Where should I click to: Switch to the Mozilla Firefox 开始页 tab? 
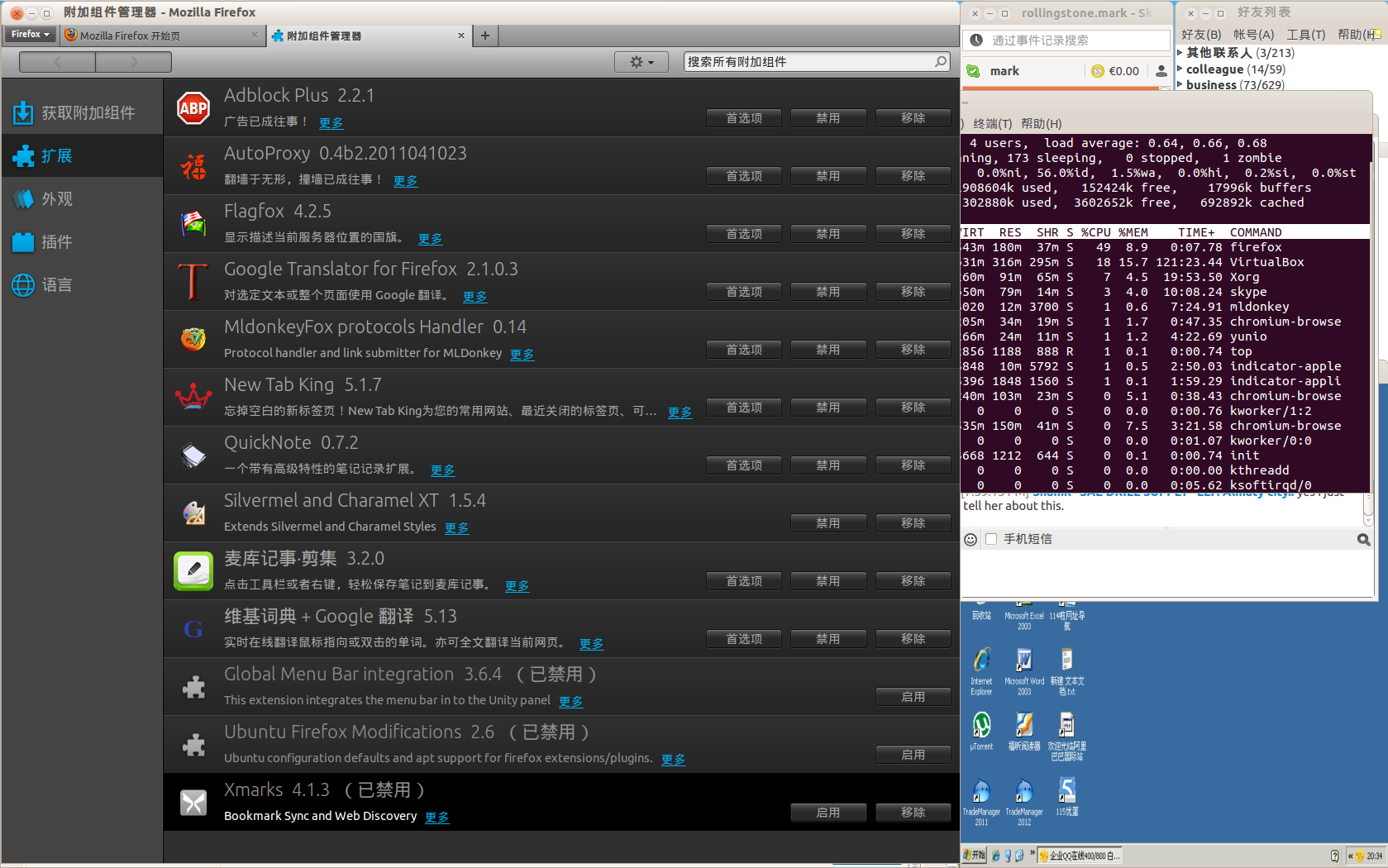point(162,36)
